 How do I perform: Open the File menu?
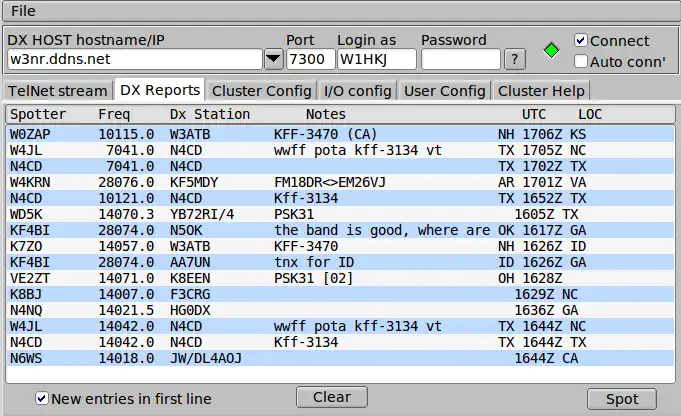tap(24, 10)
